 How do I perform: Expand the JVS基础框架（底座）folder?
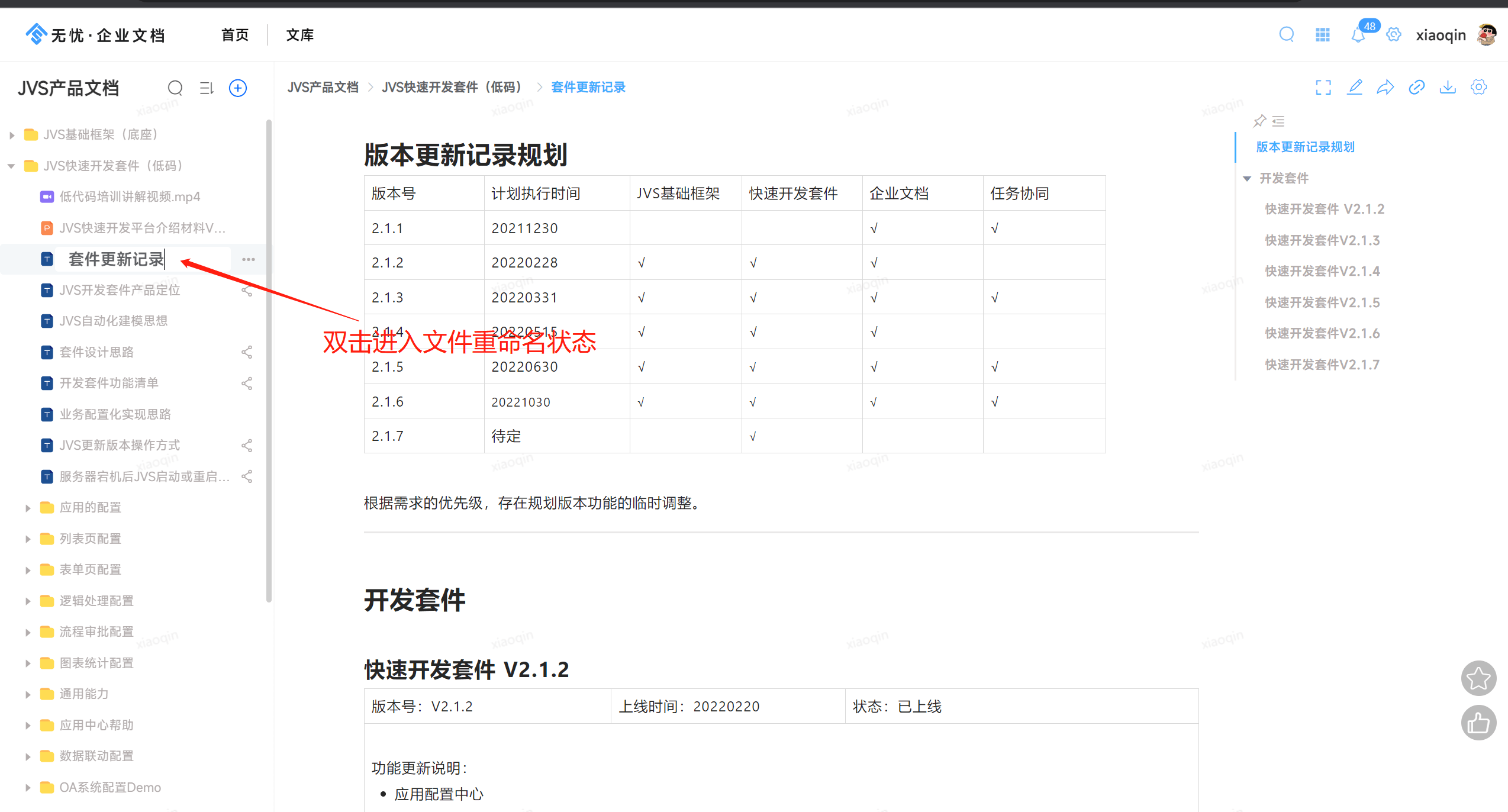coord(12,135)
